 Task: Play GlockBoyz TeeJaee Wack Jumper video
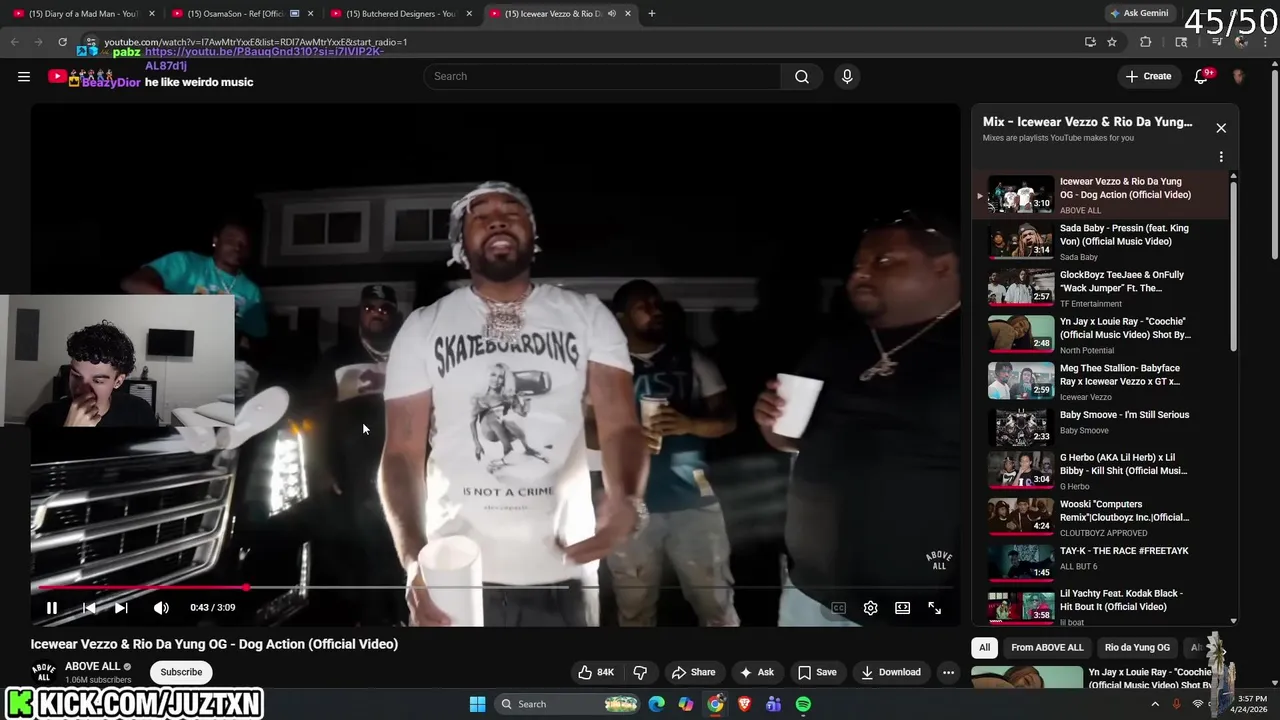point(1100,288)
